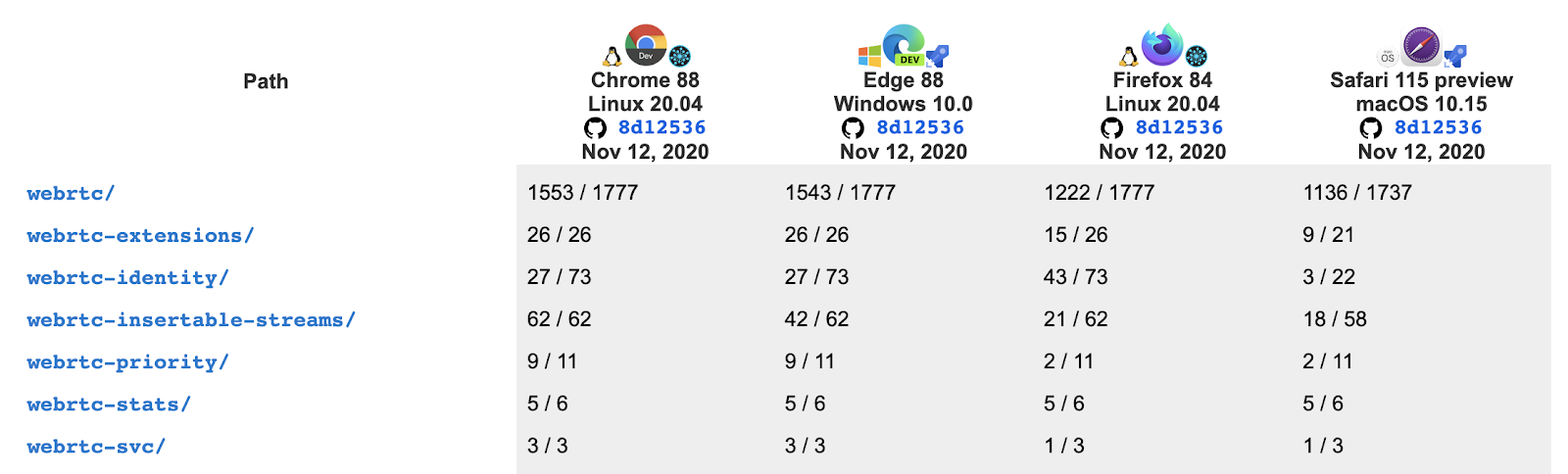Open commit 8d12536 under Chrome 88
The height and width of the screenshot is (474, 1568).
click(661, 127)
